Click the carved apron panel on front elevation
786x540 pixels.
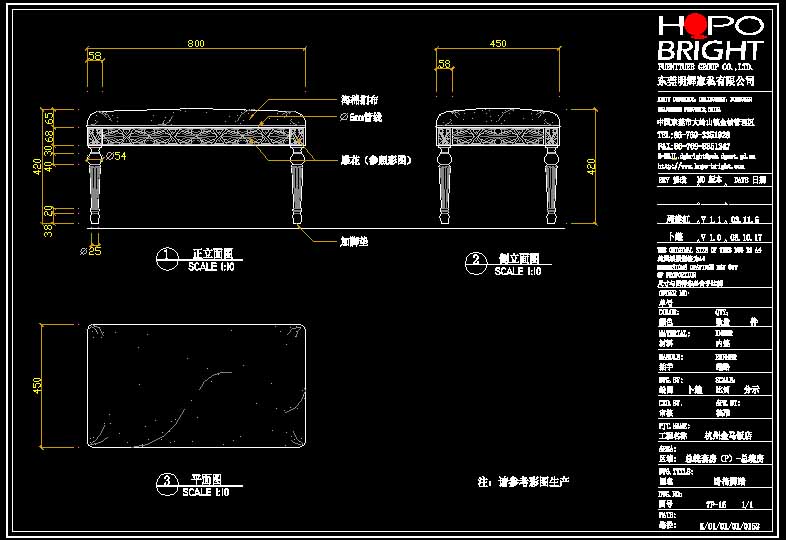coord(196,136)
